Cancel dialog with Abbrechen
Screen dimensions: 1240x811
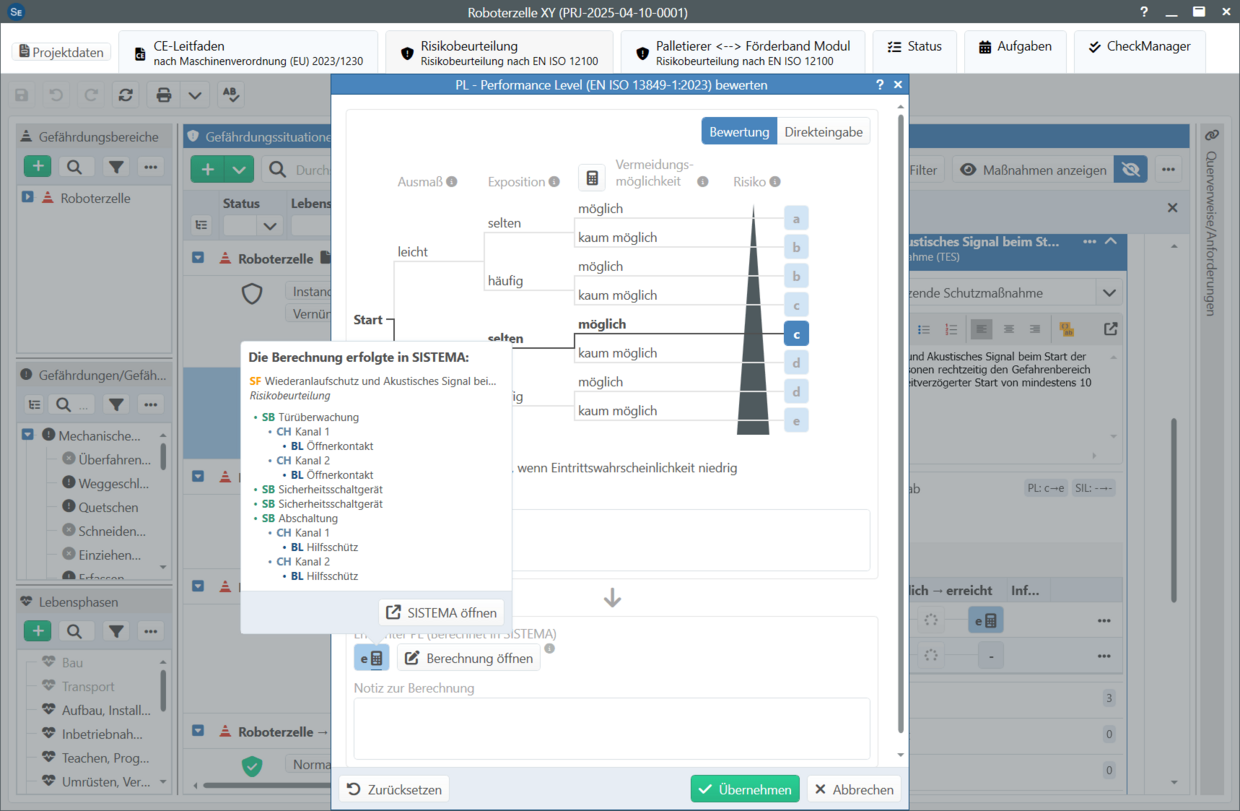click(x=854, y=789)
